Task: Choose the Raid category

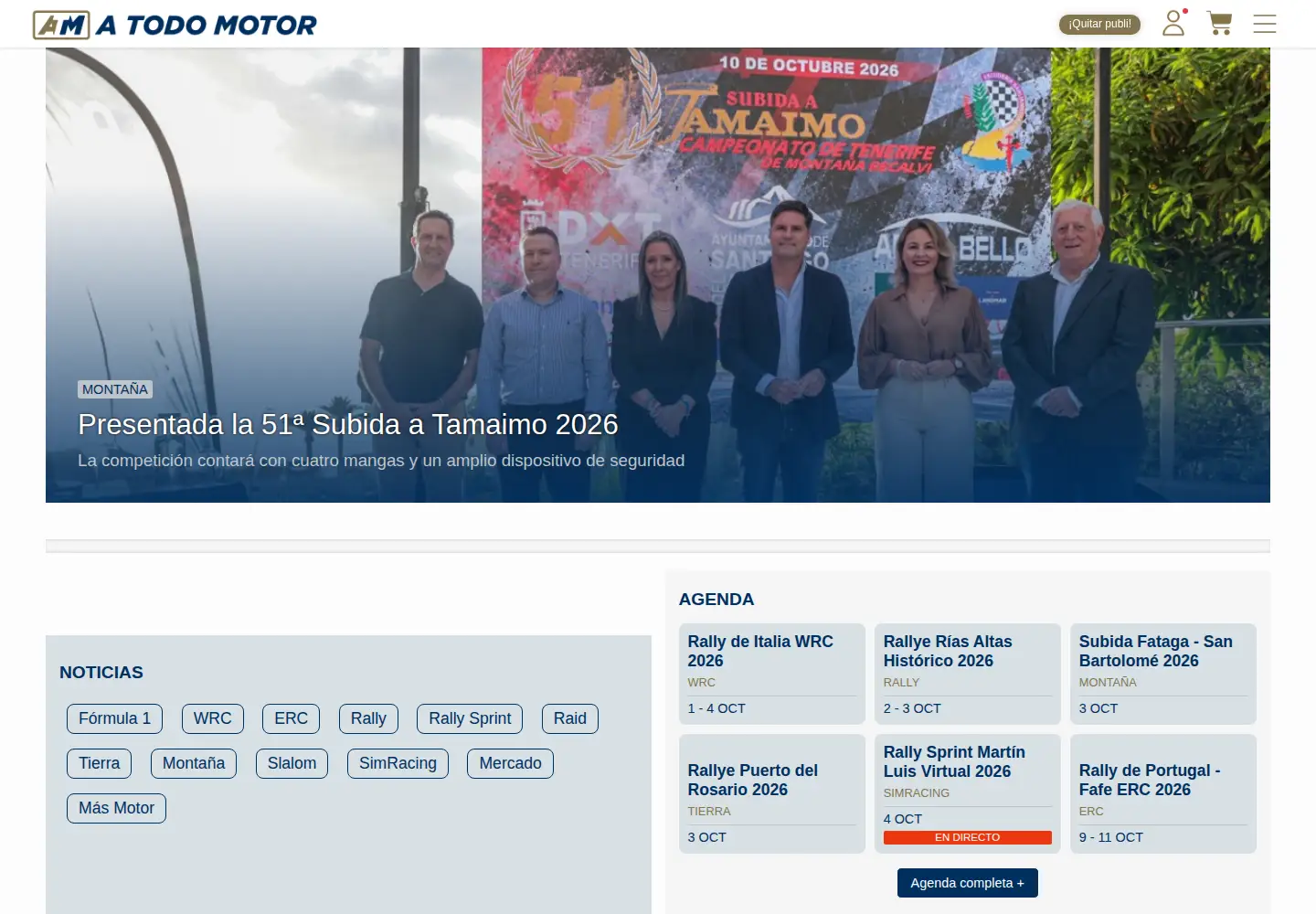Action: coord(570,718)
